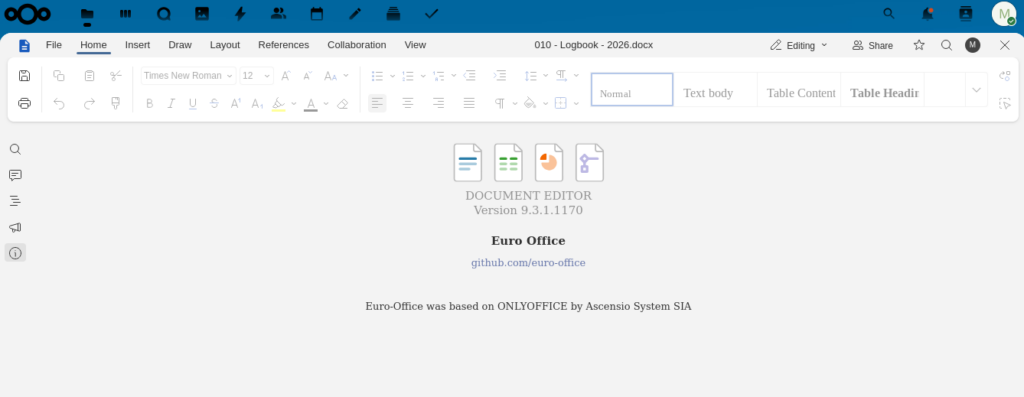This screenshot has width=1024, height=397.
Task: Expand the bullet list dropdown arrow
Action: pos(392,76)
